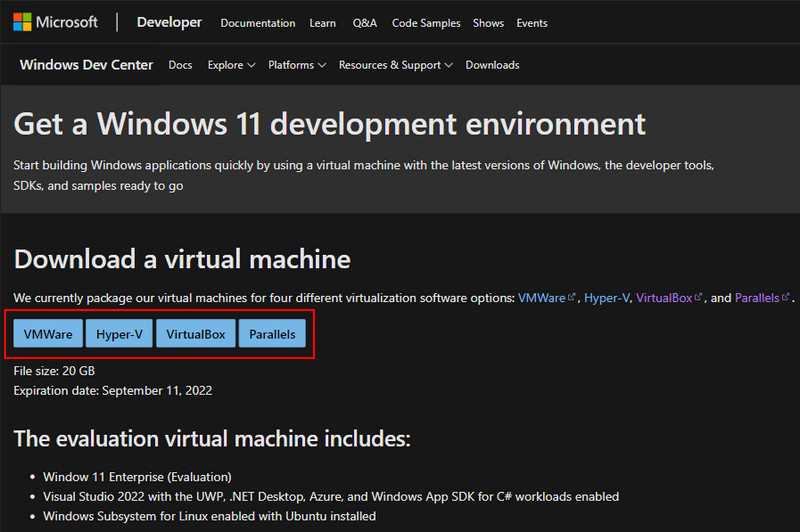Follow the VirtualBox text link in paragraph

coord(664,298)
